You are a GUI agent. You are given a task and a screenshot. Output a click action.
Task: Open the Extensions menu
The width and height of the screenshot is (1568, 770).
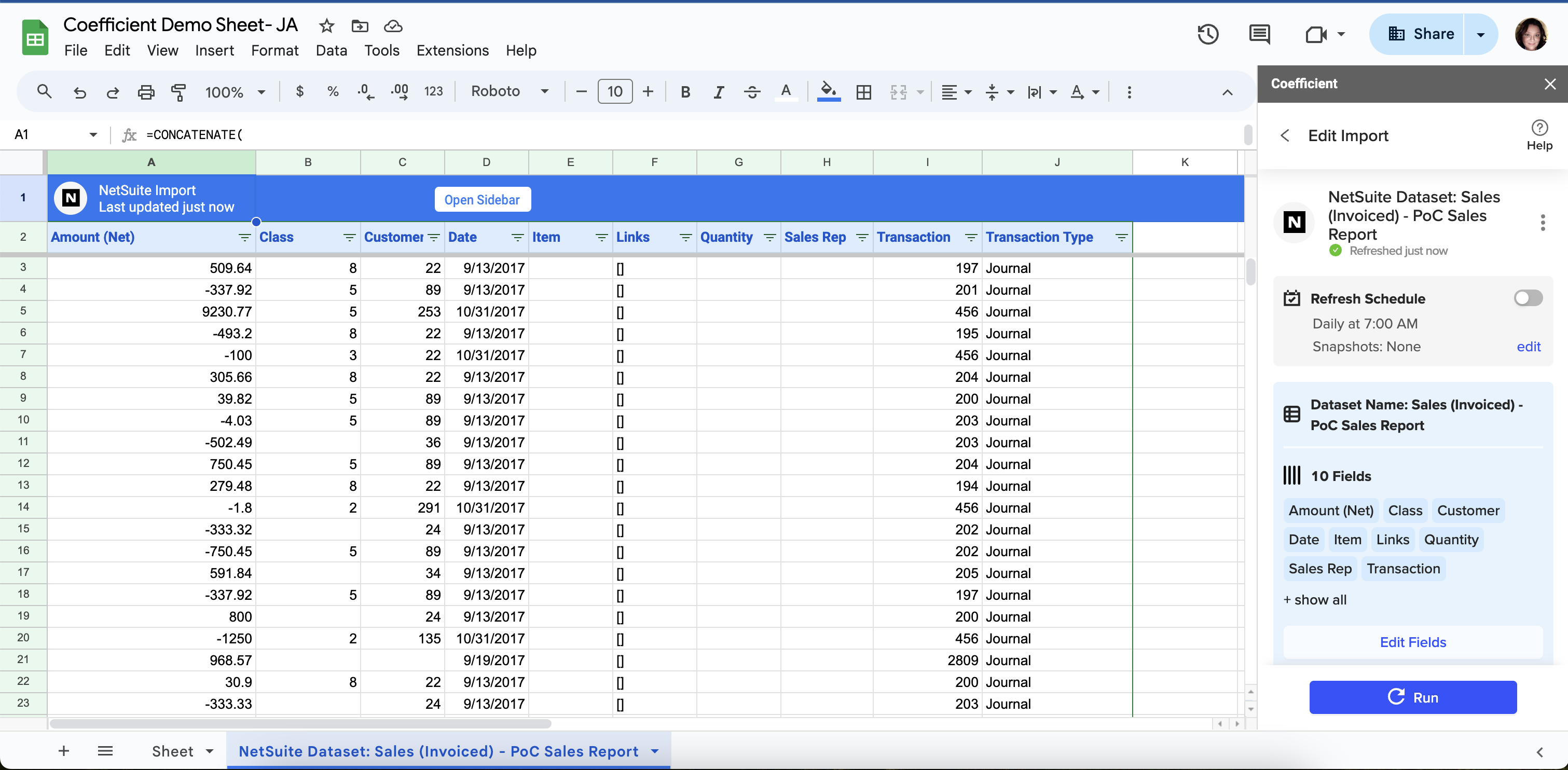coord(452,50)
